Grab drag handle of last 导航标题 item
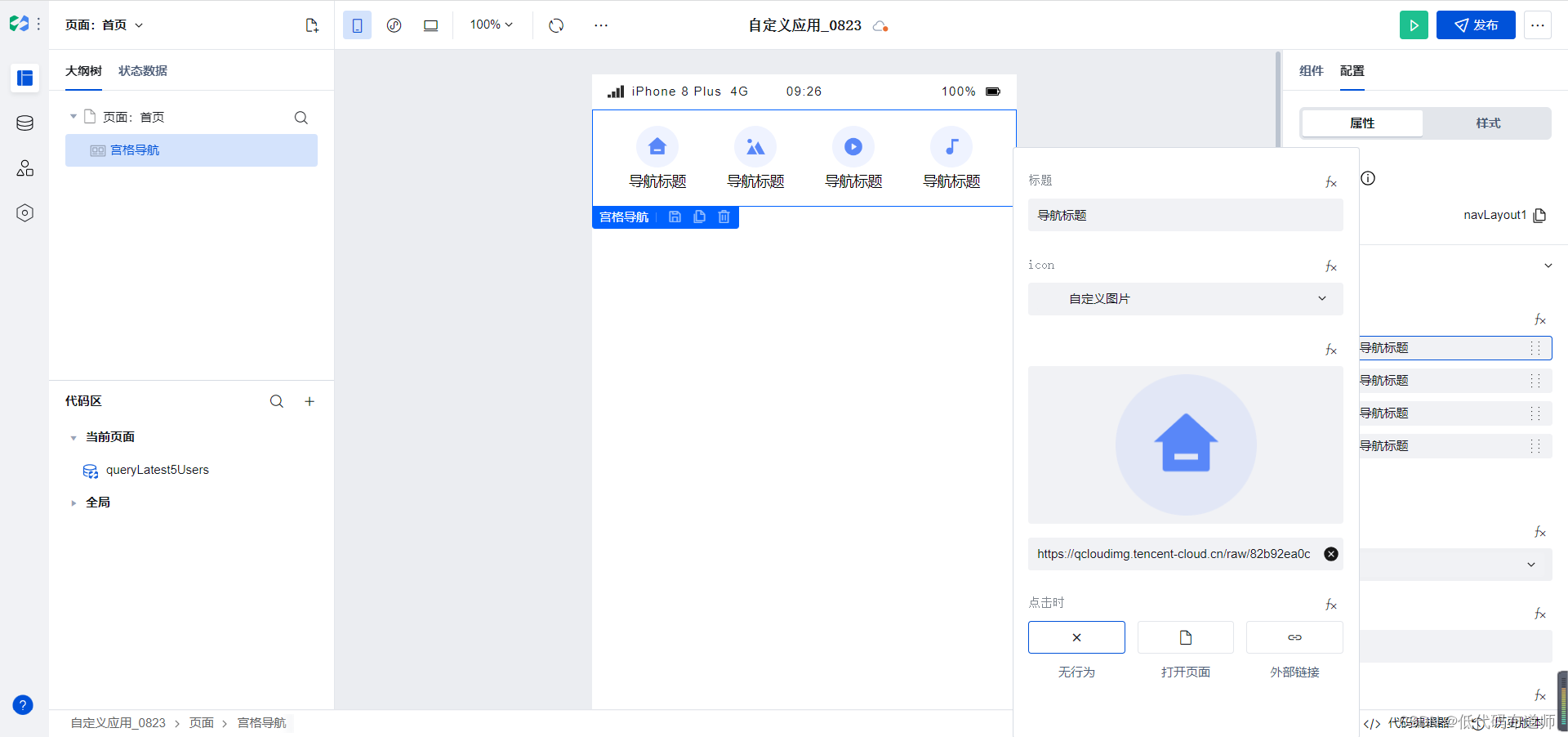 tap(1535, 446)
